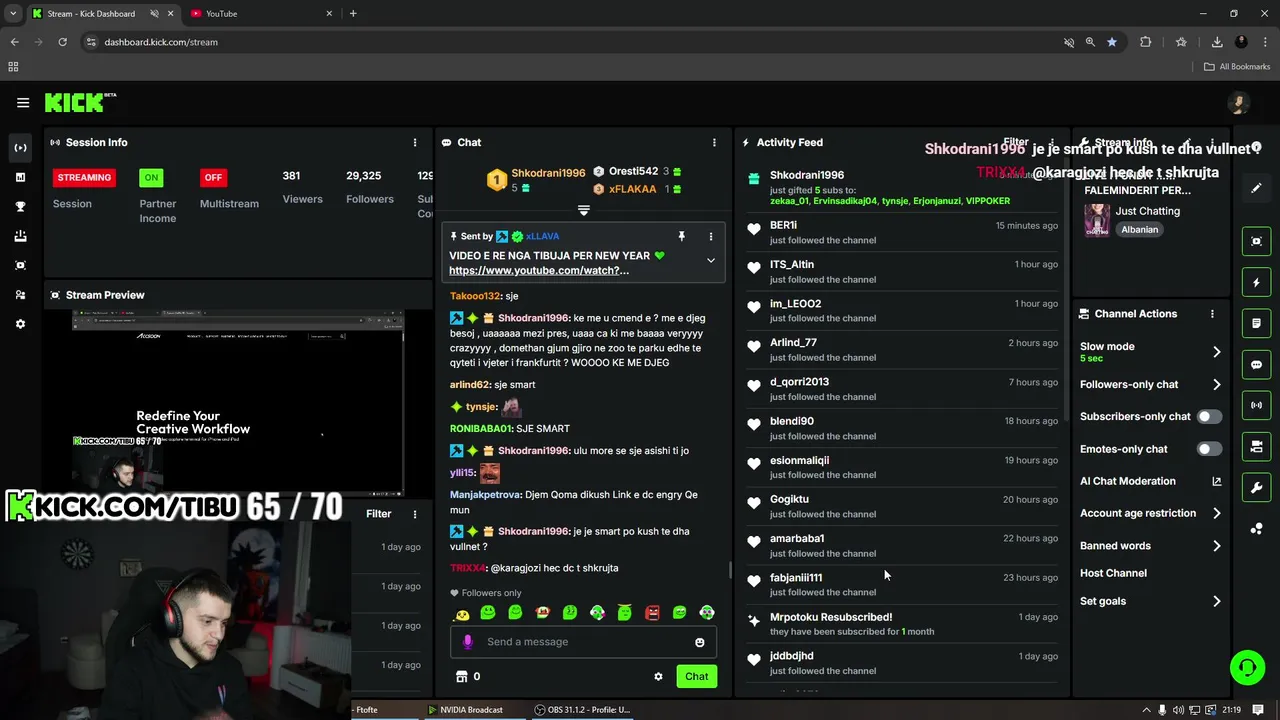Click the green Chat send button
Image resolution: width=1280 pixels, height=720 pixels.
coord(697,677)
